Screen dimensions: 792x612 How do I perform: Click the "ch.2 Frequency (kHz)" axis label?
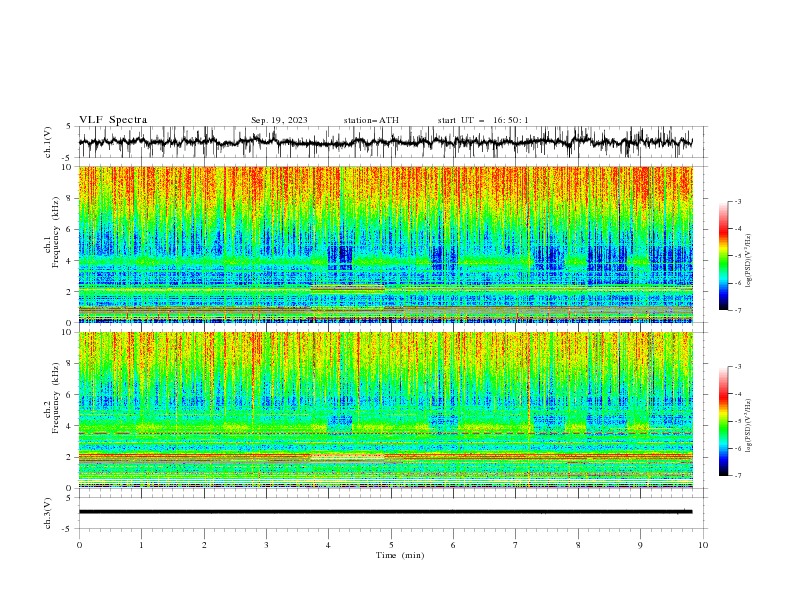[52, 399]
